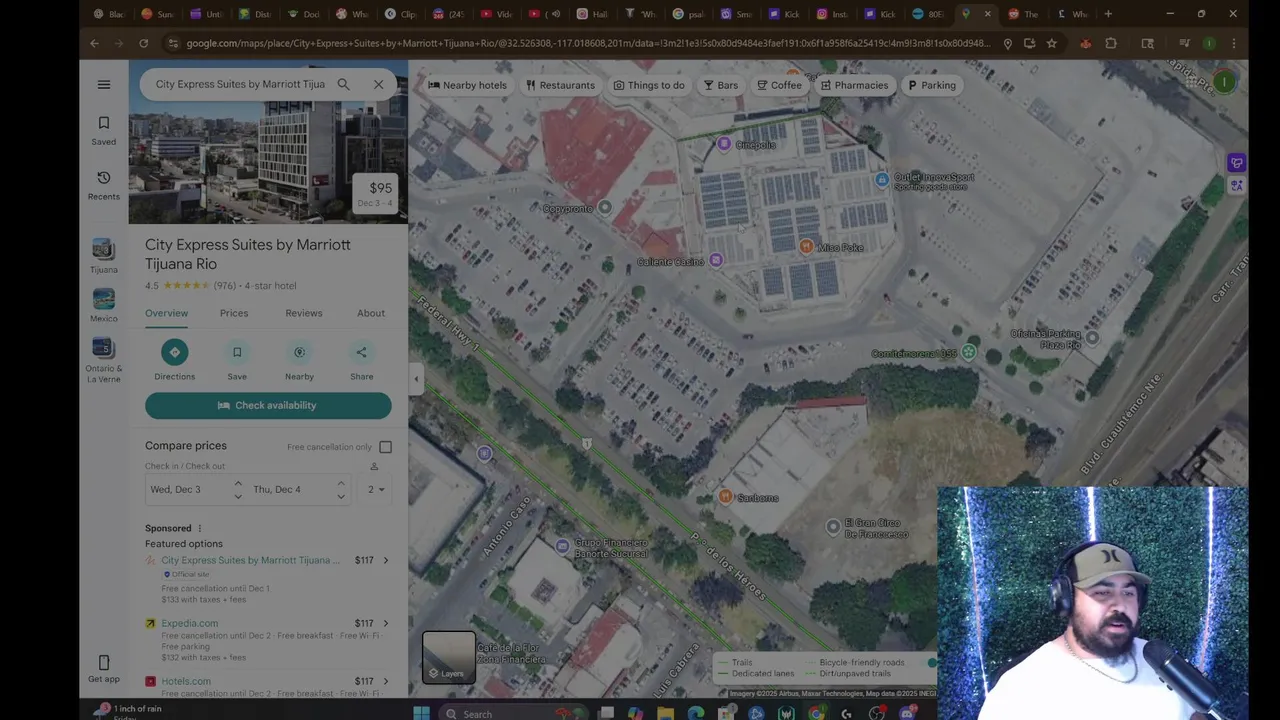Enable Free cancellation only checkbox

385,447
